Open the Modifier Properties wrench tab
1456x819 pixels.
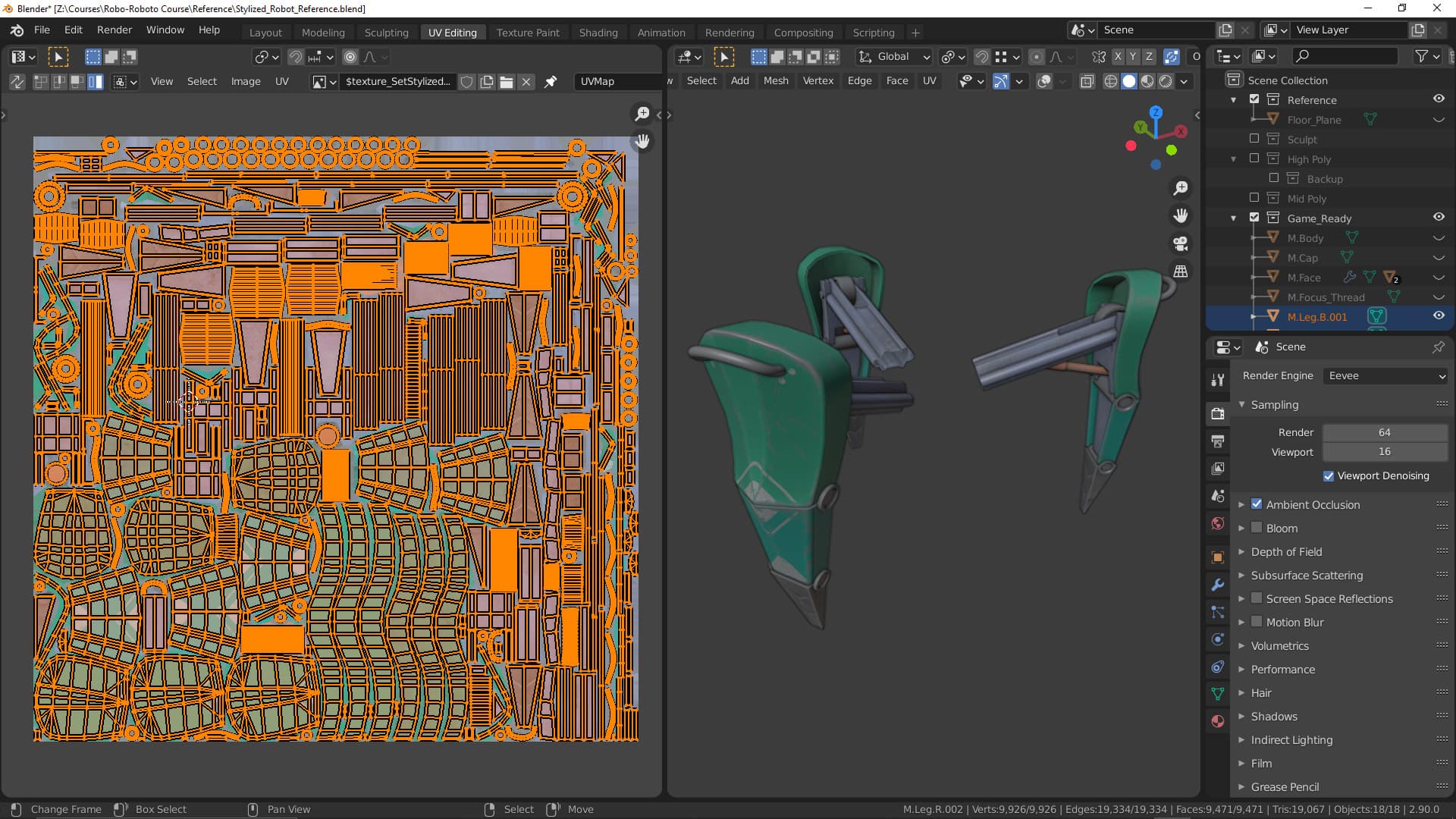tap(1217, 585)
